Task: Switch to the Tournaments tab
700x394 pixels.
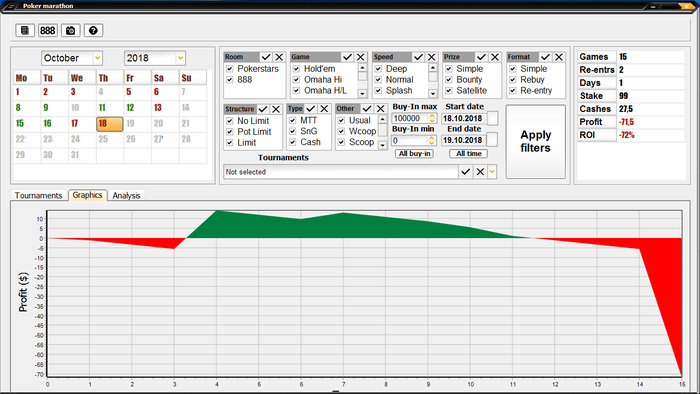Action: pyautogui.click(x=38, y=195)
